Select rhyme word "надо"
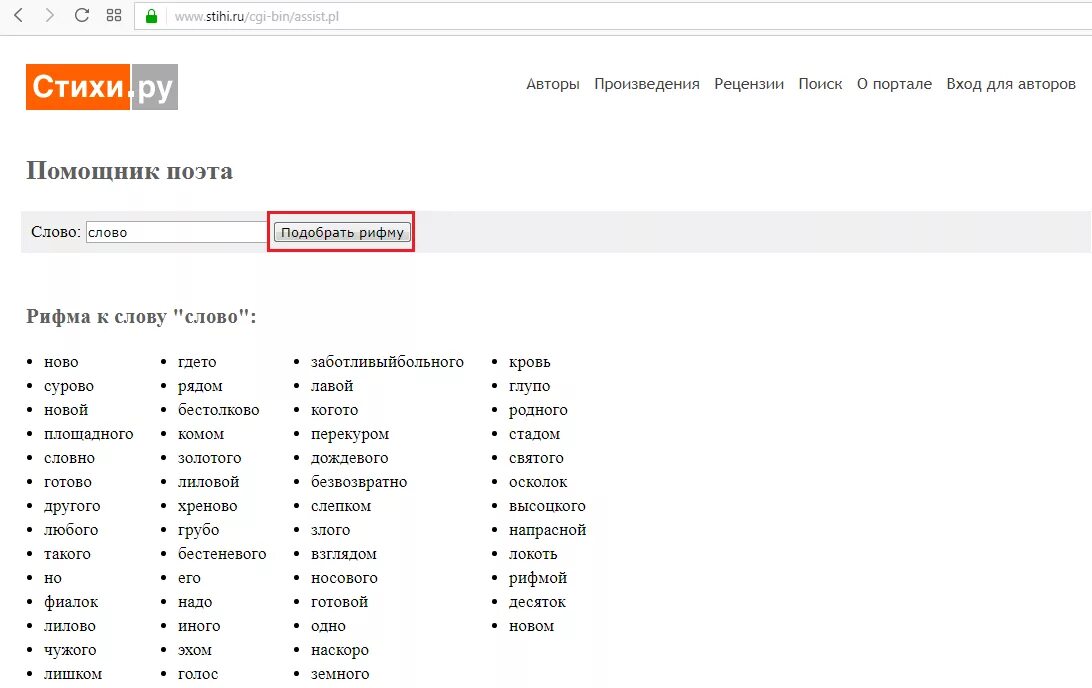1092x688 pixels. coord(195,602)
